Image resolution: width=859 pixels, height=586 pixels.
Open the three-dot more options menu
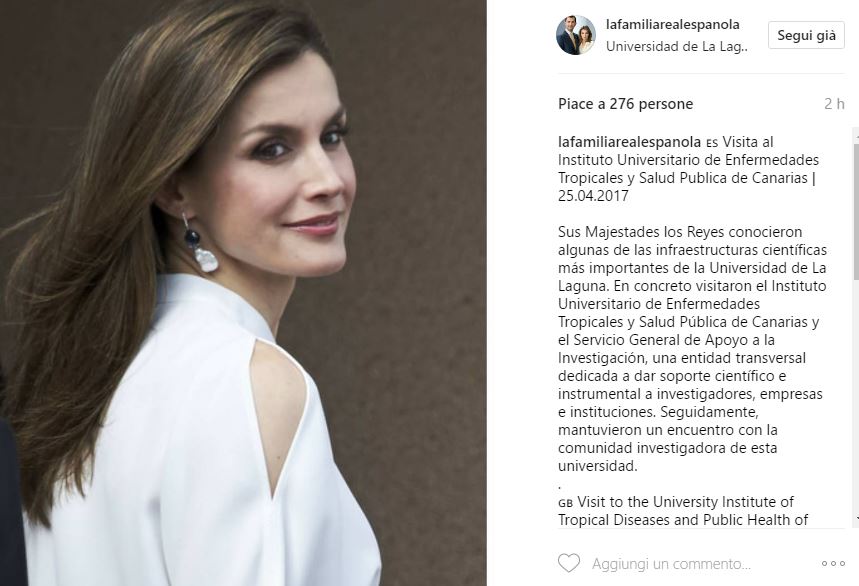point(833,564)
